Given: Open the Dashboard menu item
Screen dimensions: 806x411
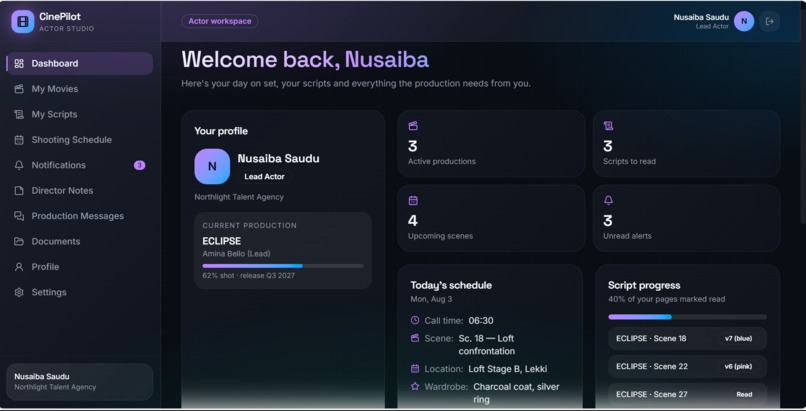Looking at the screenshot, I should 79,64.
